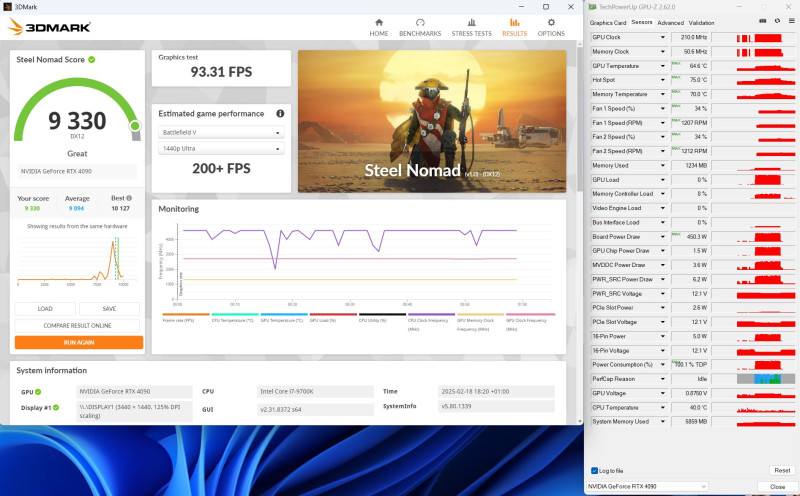Toggle the CPU Temperature teal legend swatch
This screenshot has width=800, height=496.
pos(235,314)
